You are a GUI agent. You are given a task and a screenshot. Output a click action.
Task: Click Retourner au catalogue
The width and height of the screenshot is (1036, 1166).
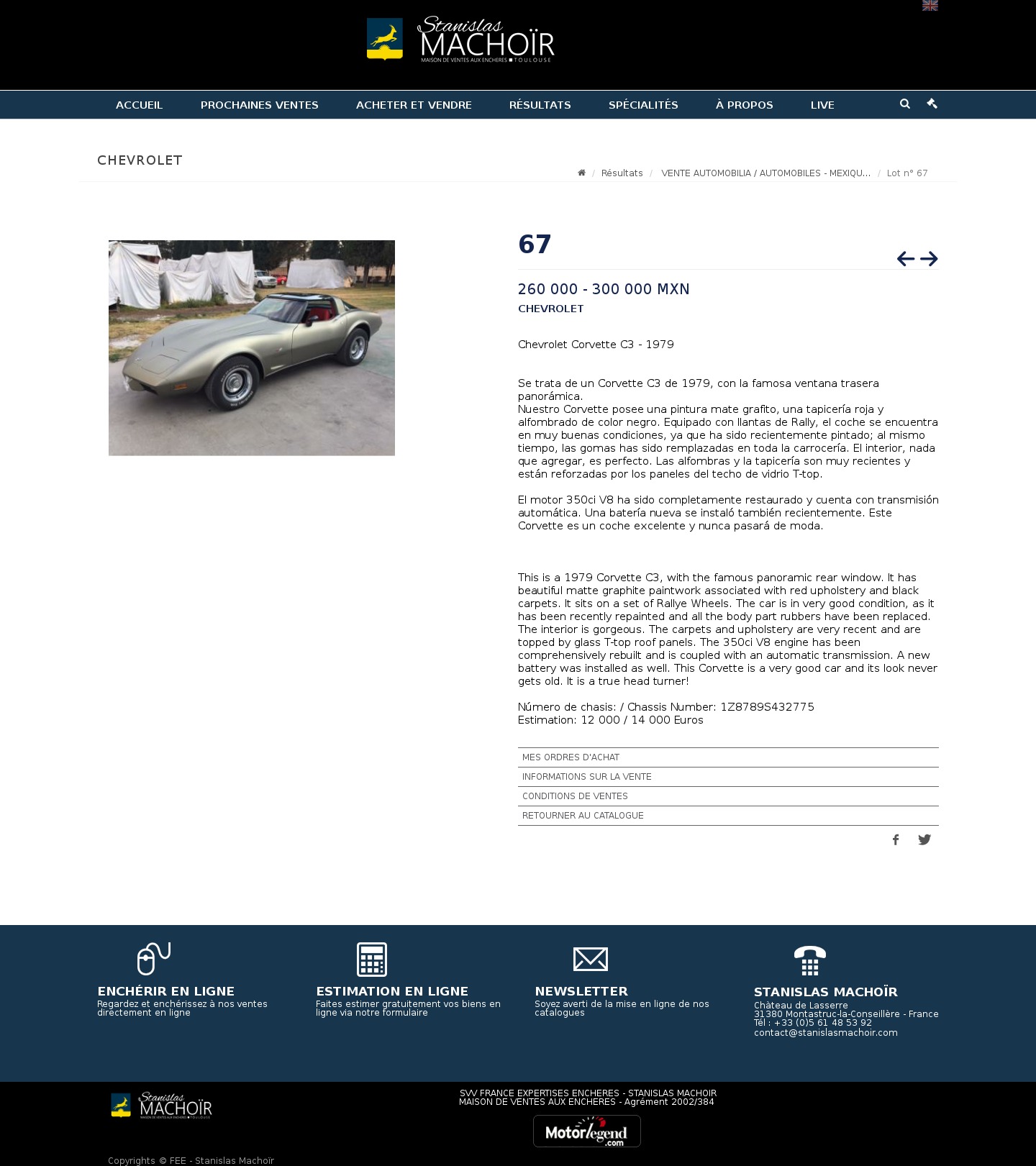point(728,816)
